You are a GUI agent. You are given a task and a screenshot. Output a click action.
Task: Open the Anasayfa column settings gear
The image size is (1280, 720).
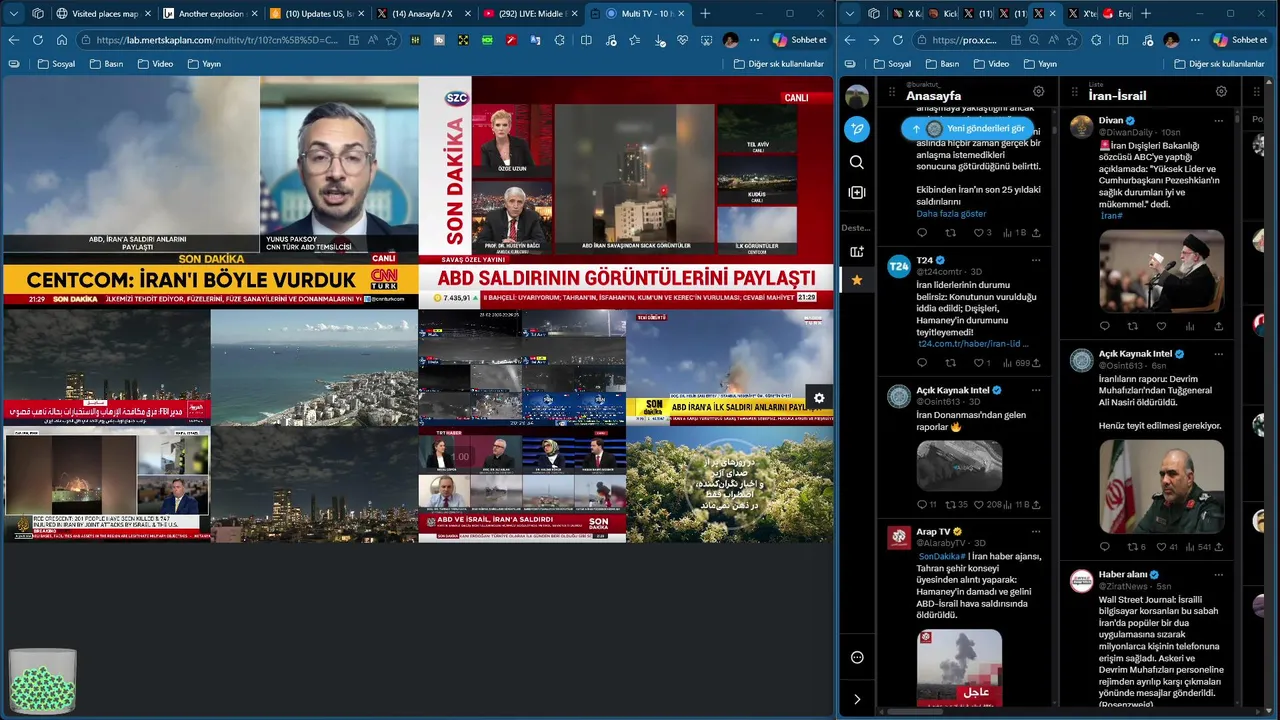pyautogui.click(x=1039, y=92)
